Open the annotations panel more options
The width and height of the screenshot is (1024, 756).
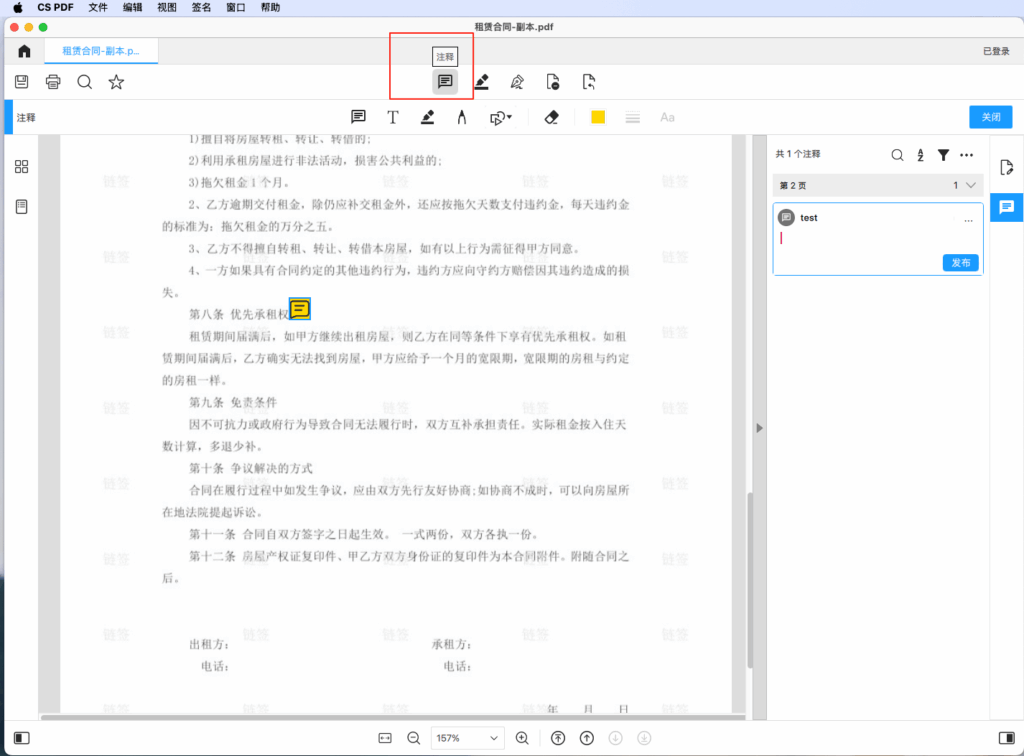967,155
